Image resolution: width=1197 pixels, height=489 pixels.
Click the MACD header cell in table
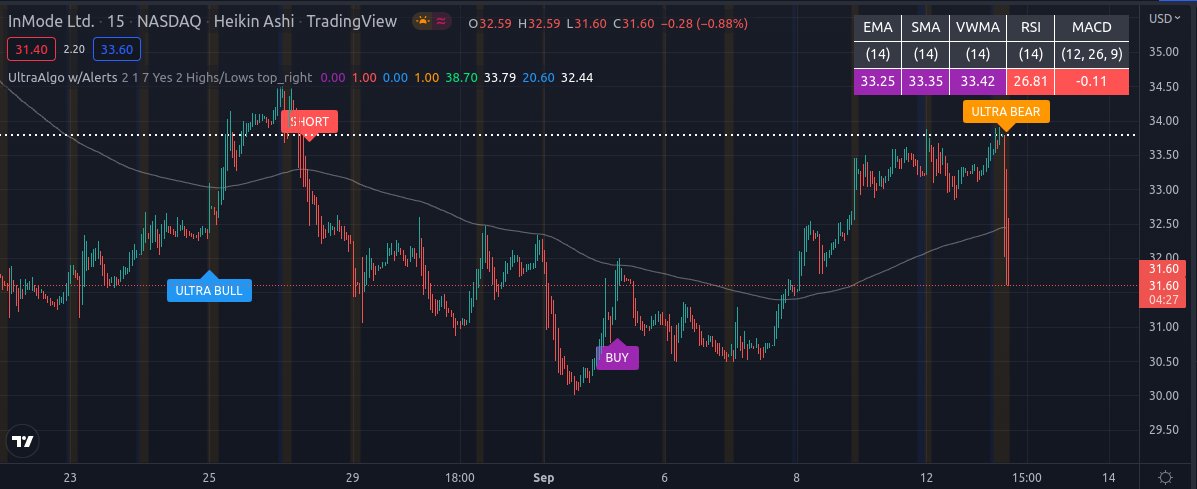(1092, 28)
